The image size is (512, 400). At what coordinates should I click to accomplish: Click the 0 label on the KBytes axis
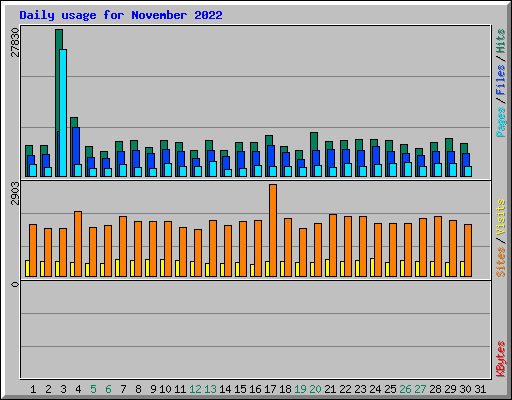(15, 284)
